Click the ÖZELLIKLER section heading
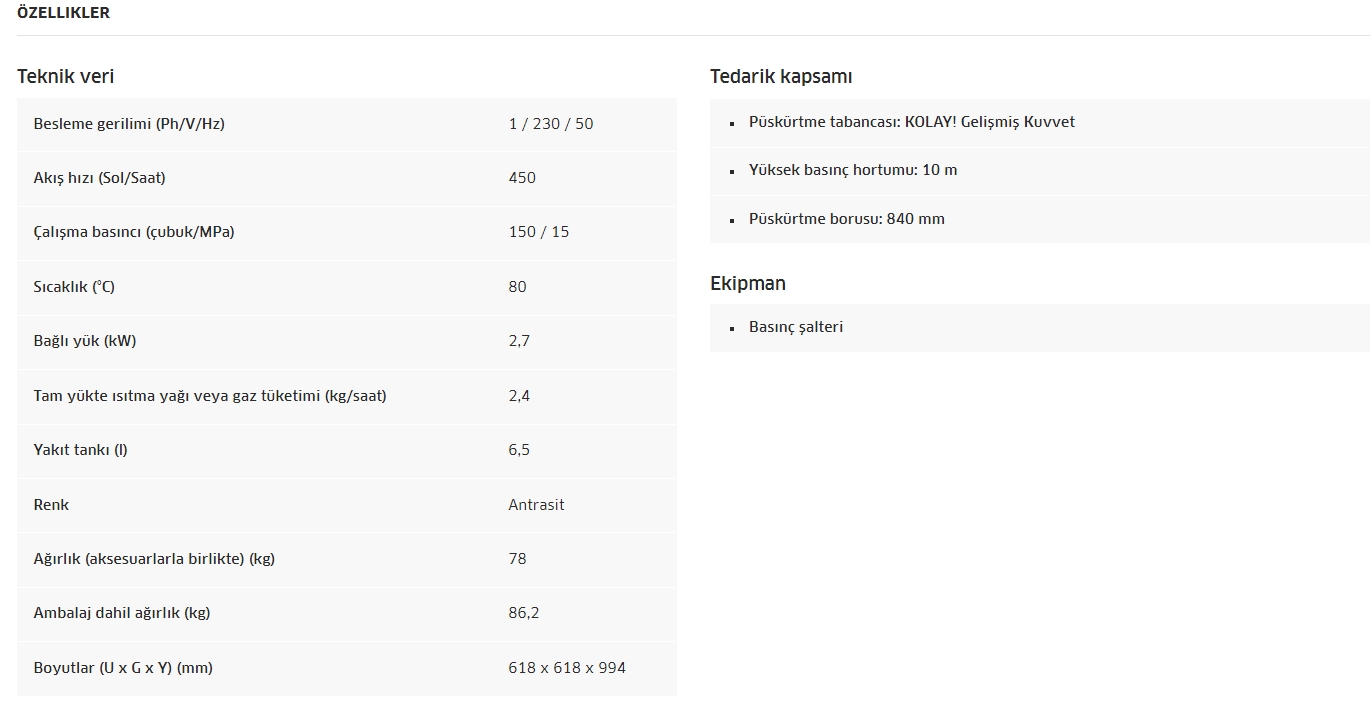The image size is (1370, 703). [x=63, y=13]
